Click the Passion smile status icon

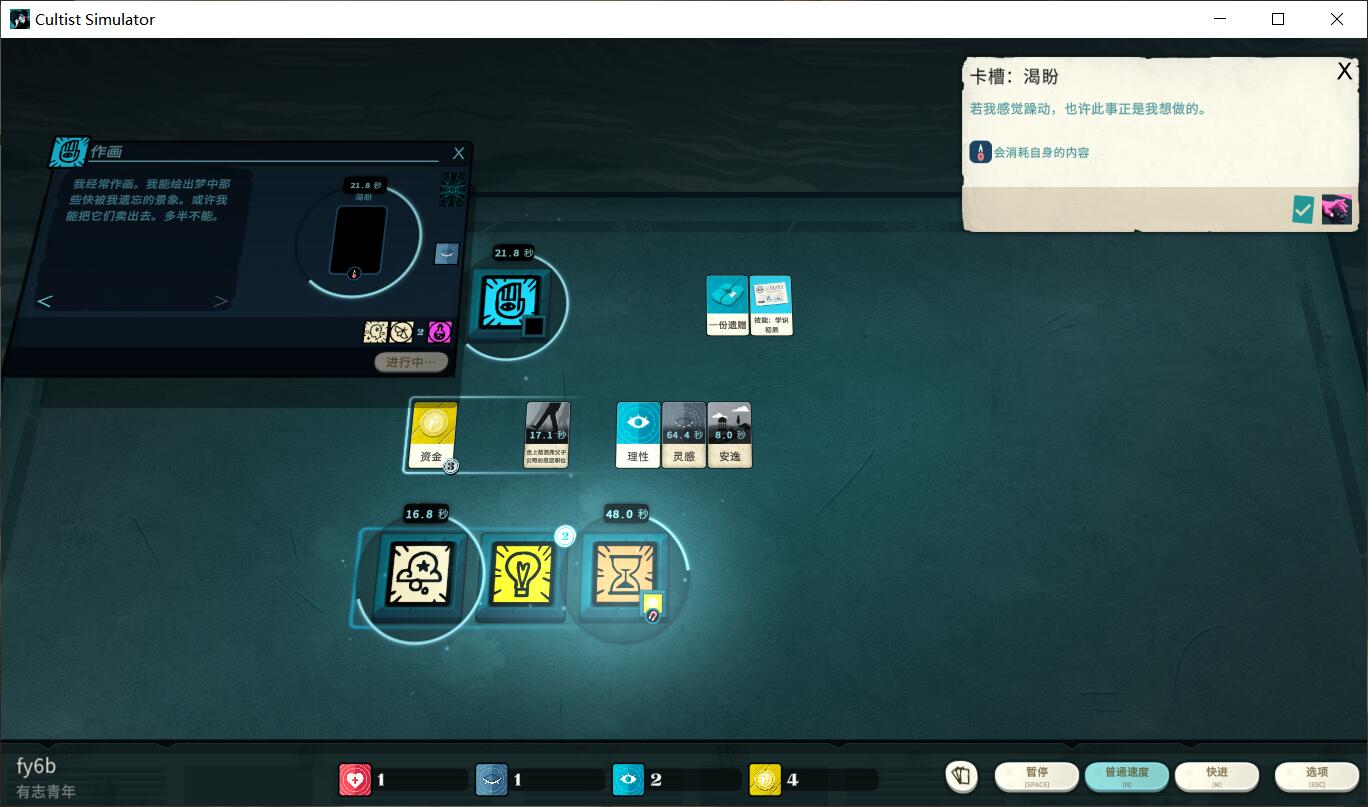point(491,779)
